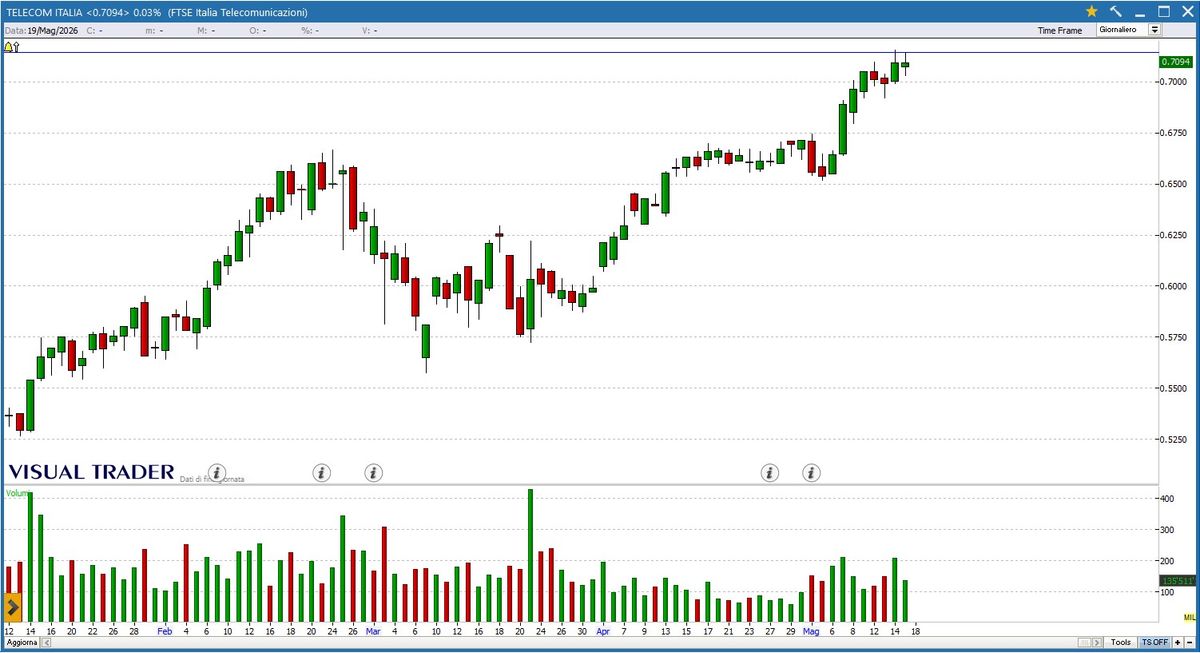1200x653 pixels.
Task: Open the Tools menu at bottom
Action: pyautogui.click(x=1120, y=642)
